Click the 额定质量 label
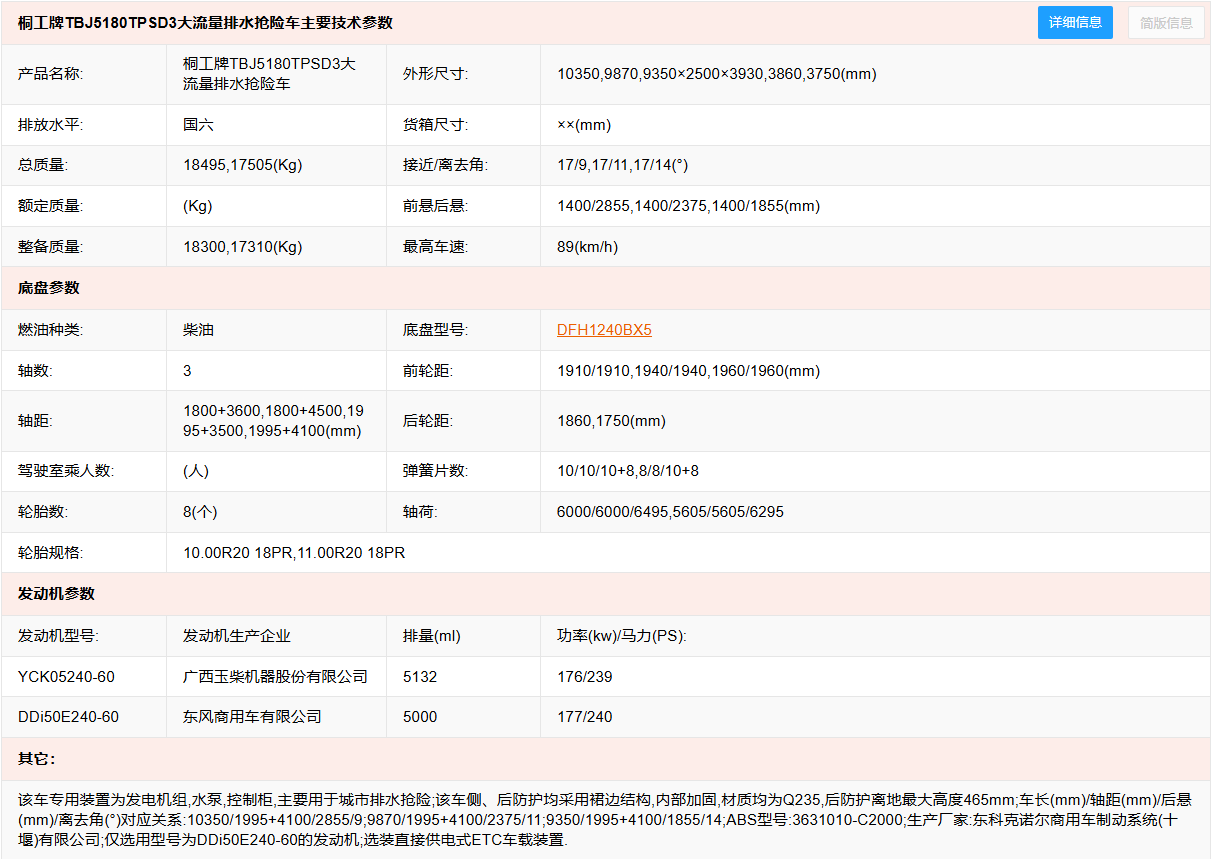Screen dimensions: 1213x859 coord(50,206)
